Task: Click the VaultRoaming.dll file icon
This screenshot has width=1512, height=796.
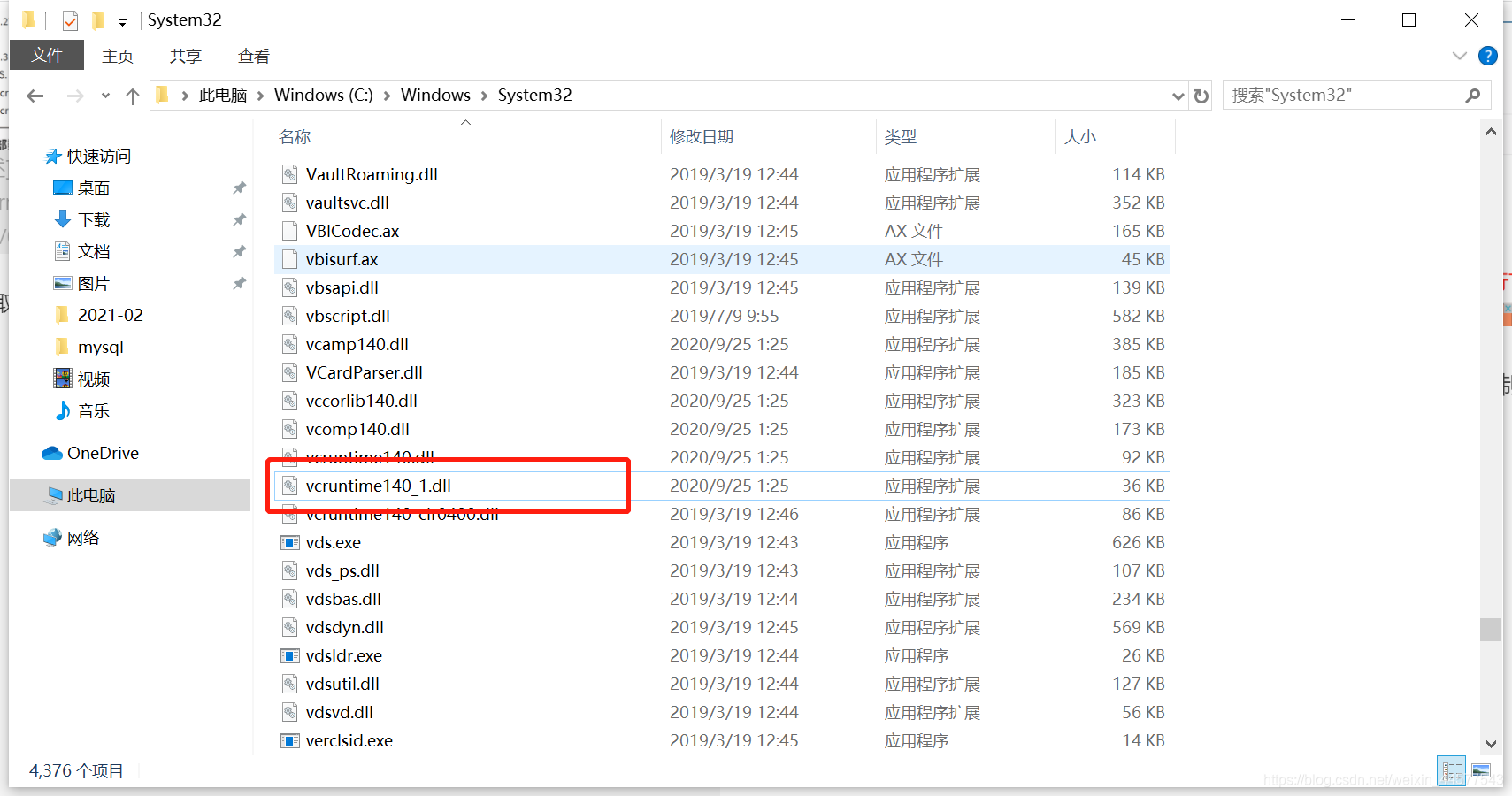Action: point(289,174)
